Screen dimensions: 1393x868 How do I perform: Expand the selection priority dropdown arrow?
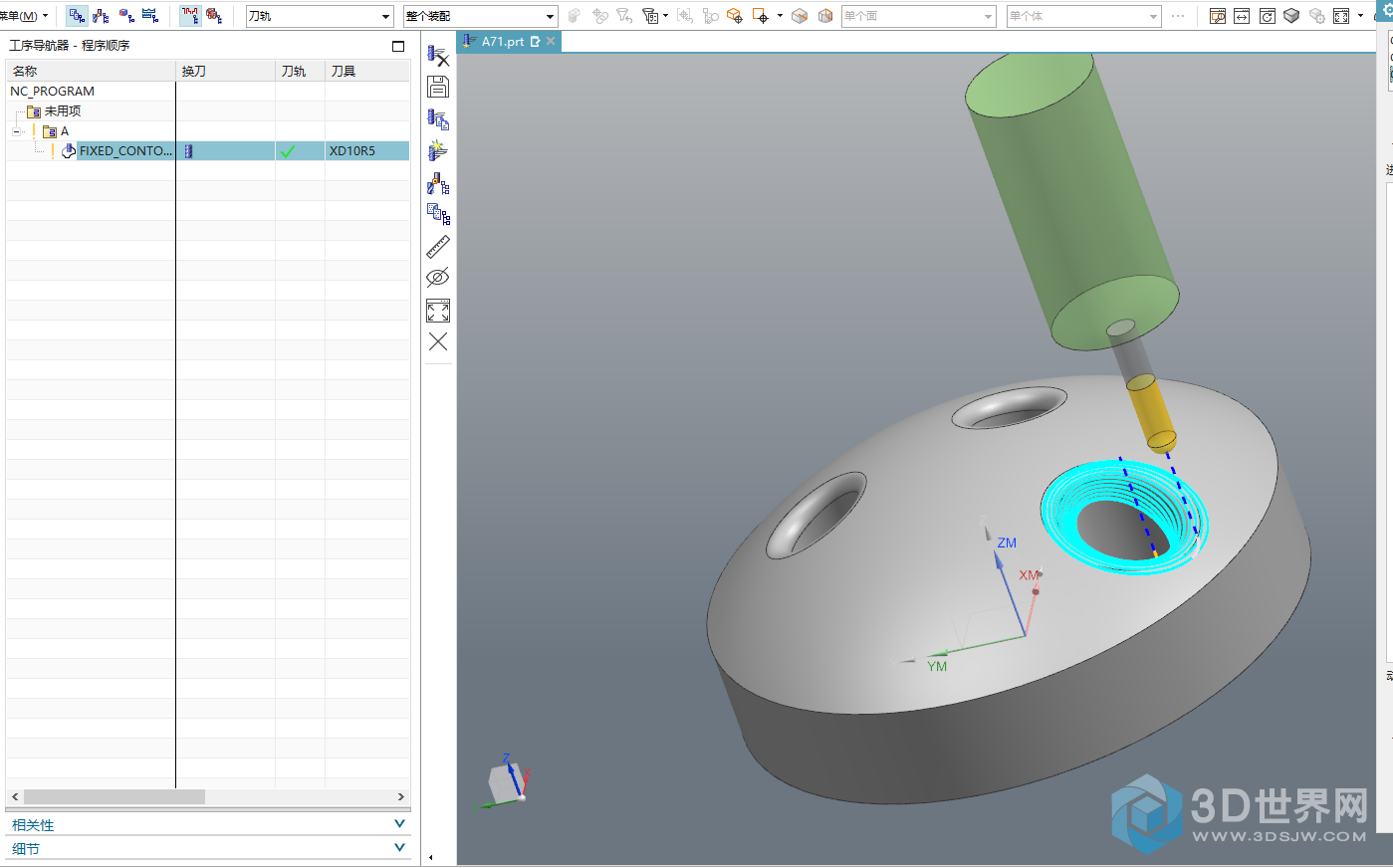tap(665, 16)
